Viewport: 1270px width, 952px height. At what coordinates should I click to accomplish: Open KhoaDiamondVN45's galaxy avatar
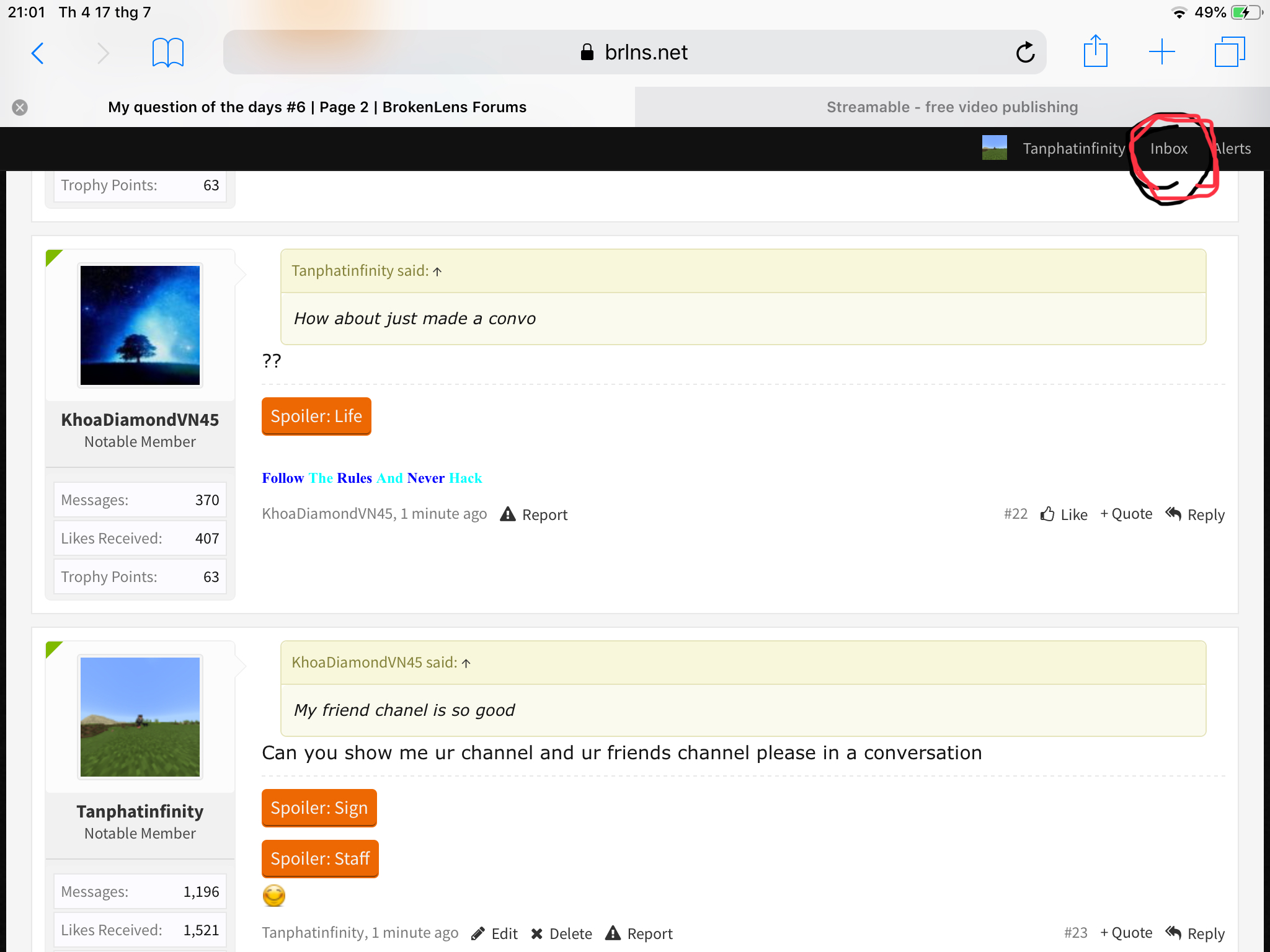[140, 325]
